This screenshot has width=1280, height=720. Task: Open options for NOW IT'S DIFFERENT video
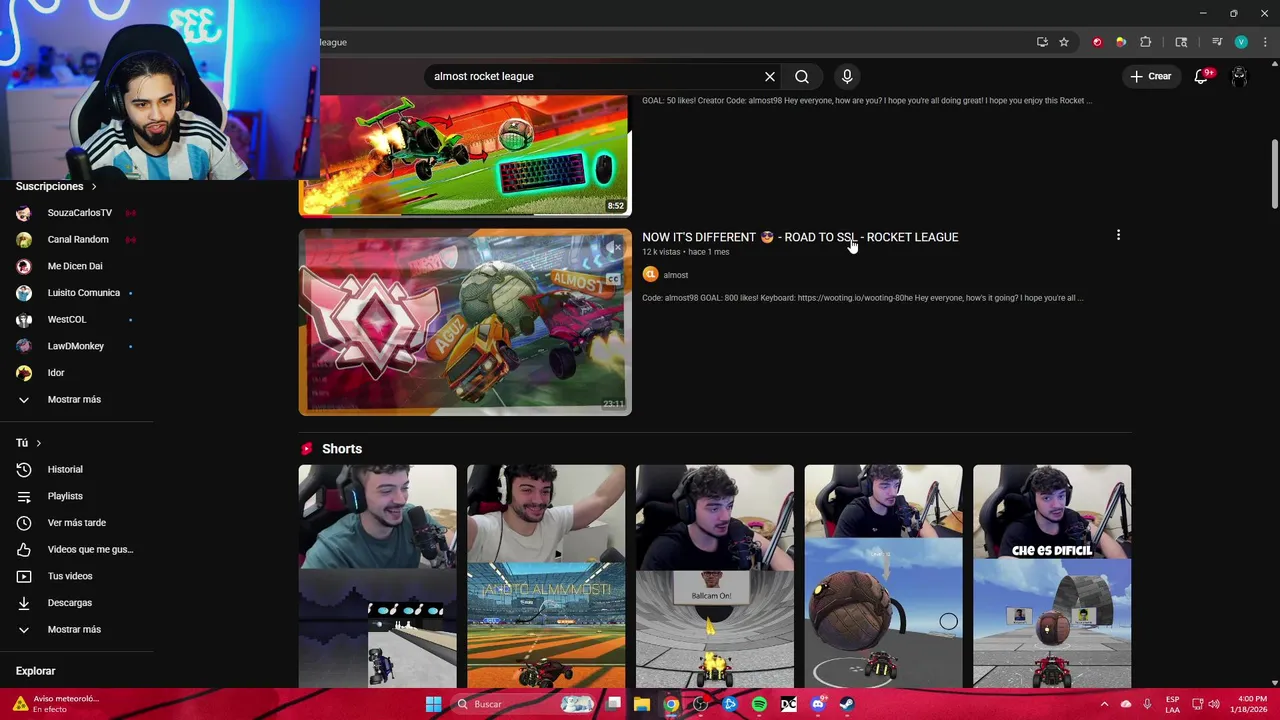pyautogui.click(x=1118, y=235)
